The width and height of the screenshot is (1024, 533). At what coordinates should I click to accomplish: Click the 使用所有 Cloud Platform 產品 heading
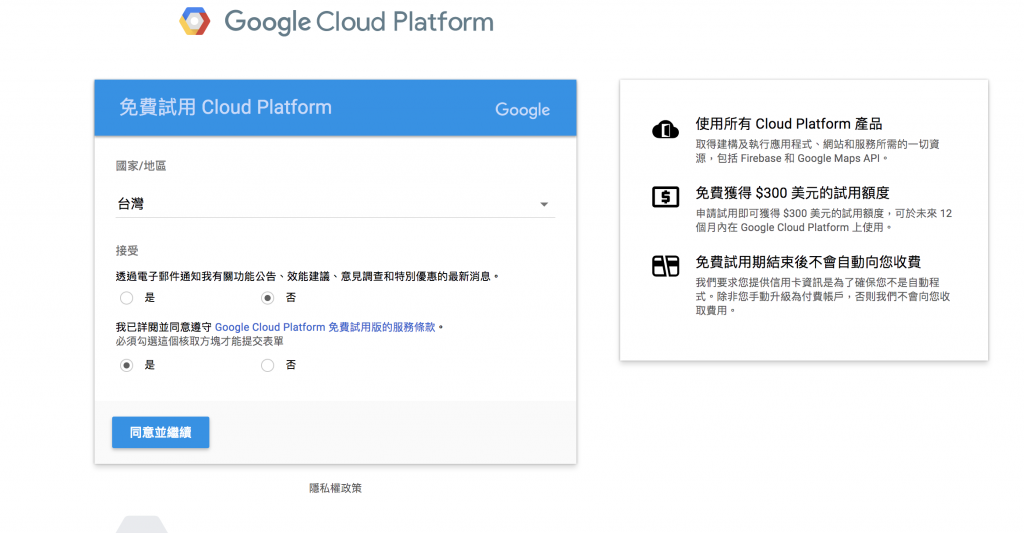pos(789,124)
